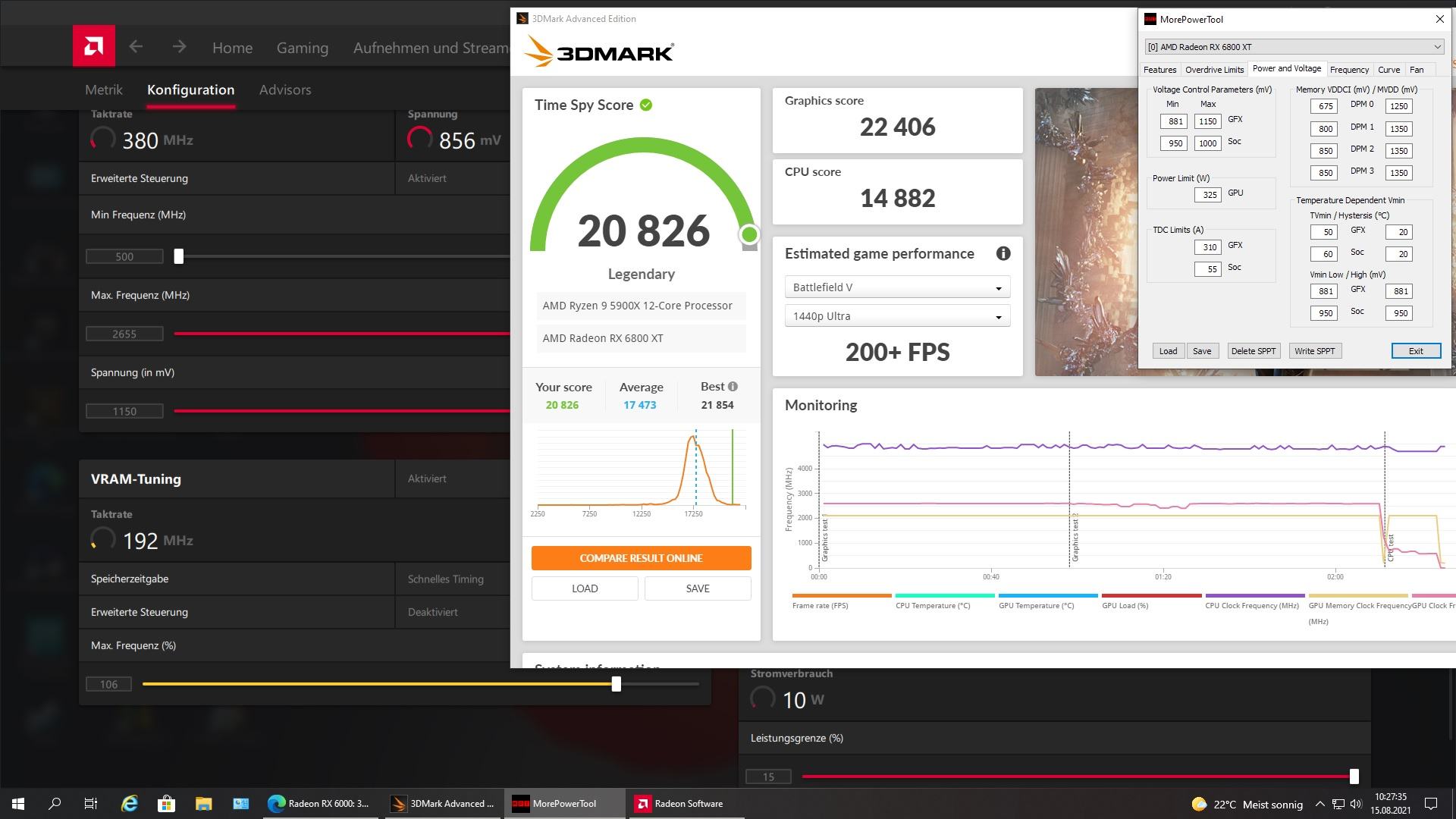Screen dimensions: 1456x819
Task: Open Windows Search from the taskbar
Action: (55, 804)
